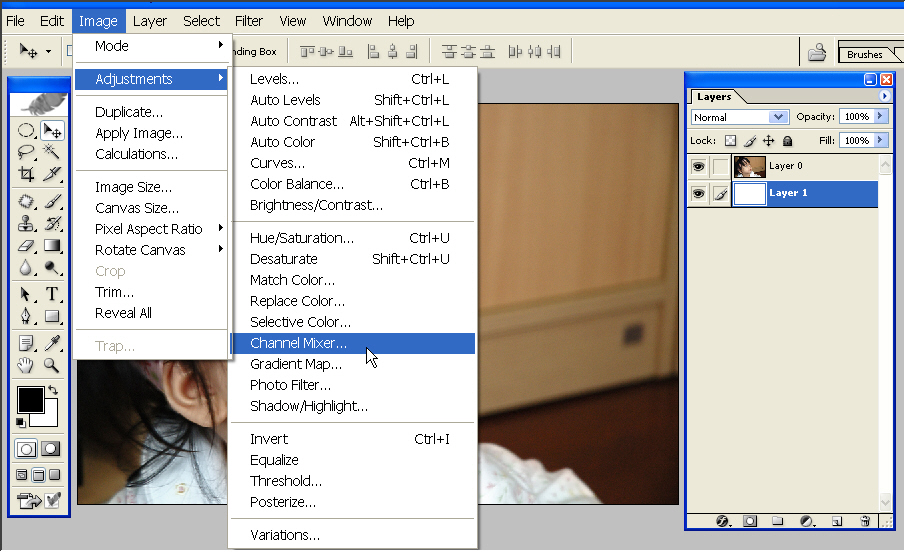This screenshot has height=552, width=906.
Task: Select the History Brush tool
Action: point(53,223)
